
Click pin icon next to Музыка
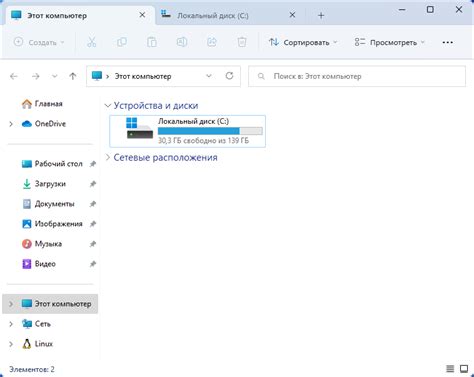click(x=93, y=244)
